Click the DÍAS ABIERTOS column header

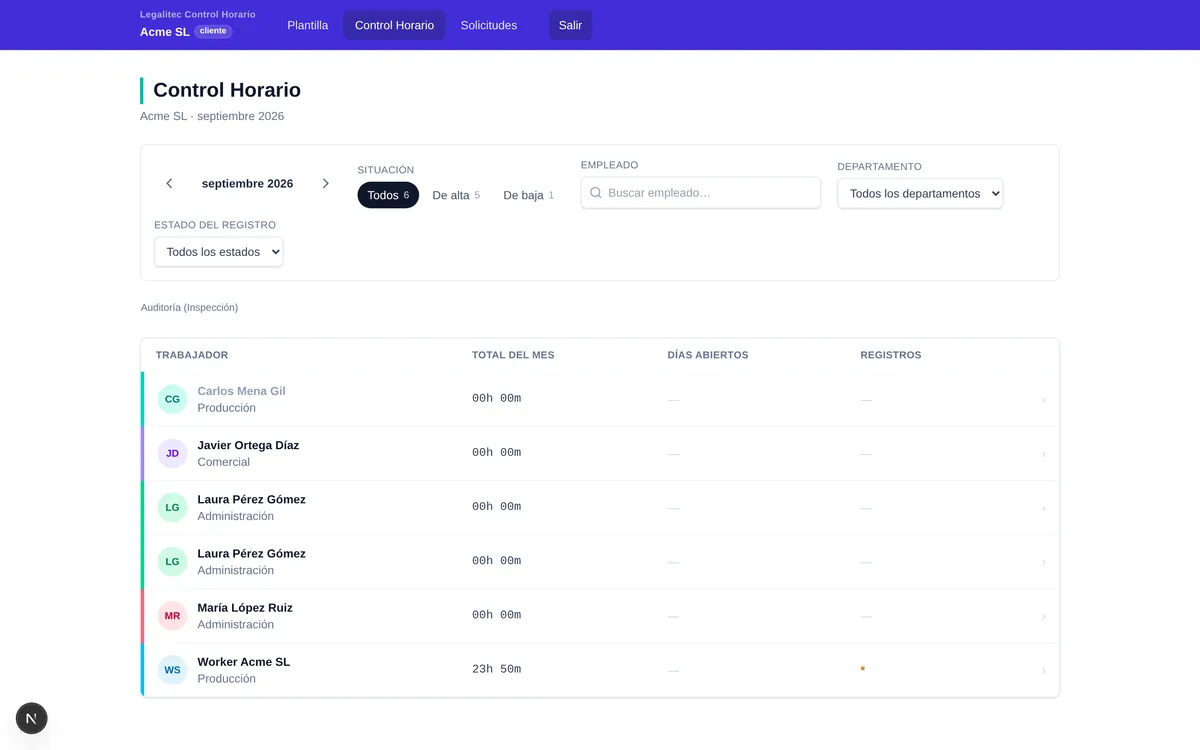708,355
